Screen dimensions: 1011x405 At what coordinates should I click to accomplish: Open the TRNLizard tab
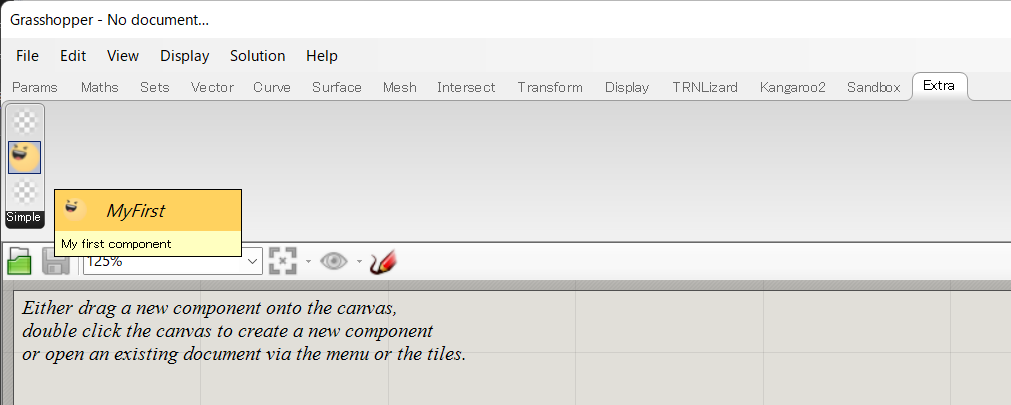pos(705,87)
